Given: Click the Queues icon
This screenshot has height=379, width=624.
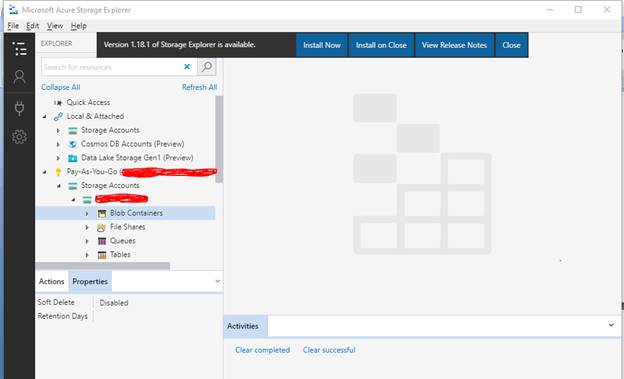Looking at the screenshot, I should click(x=102, y=241).
